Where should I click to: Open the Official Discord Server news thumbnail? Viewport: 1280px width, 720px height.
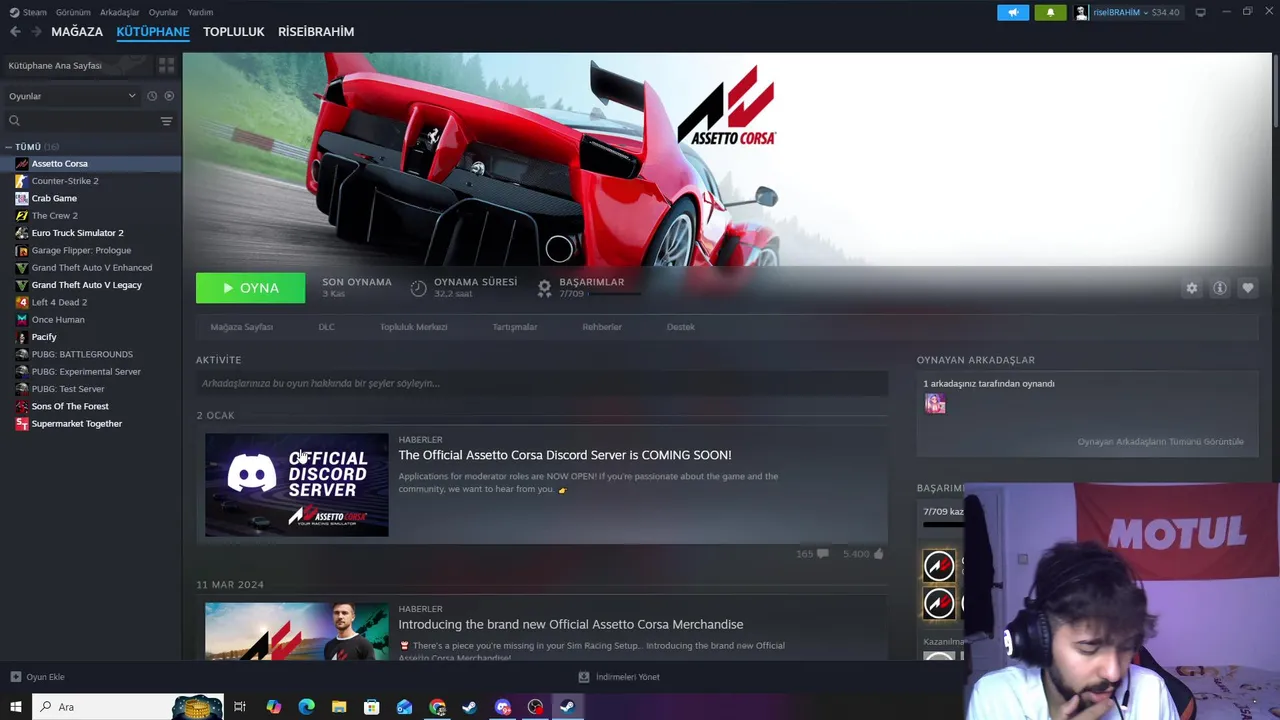coord(296,485)
